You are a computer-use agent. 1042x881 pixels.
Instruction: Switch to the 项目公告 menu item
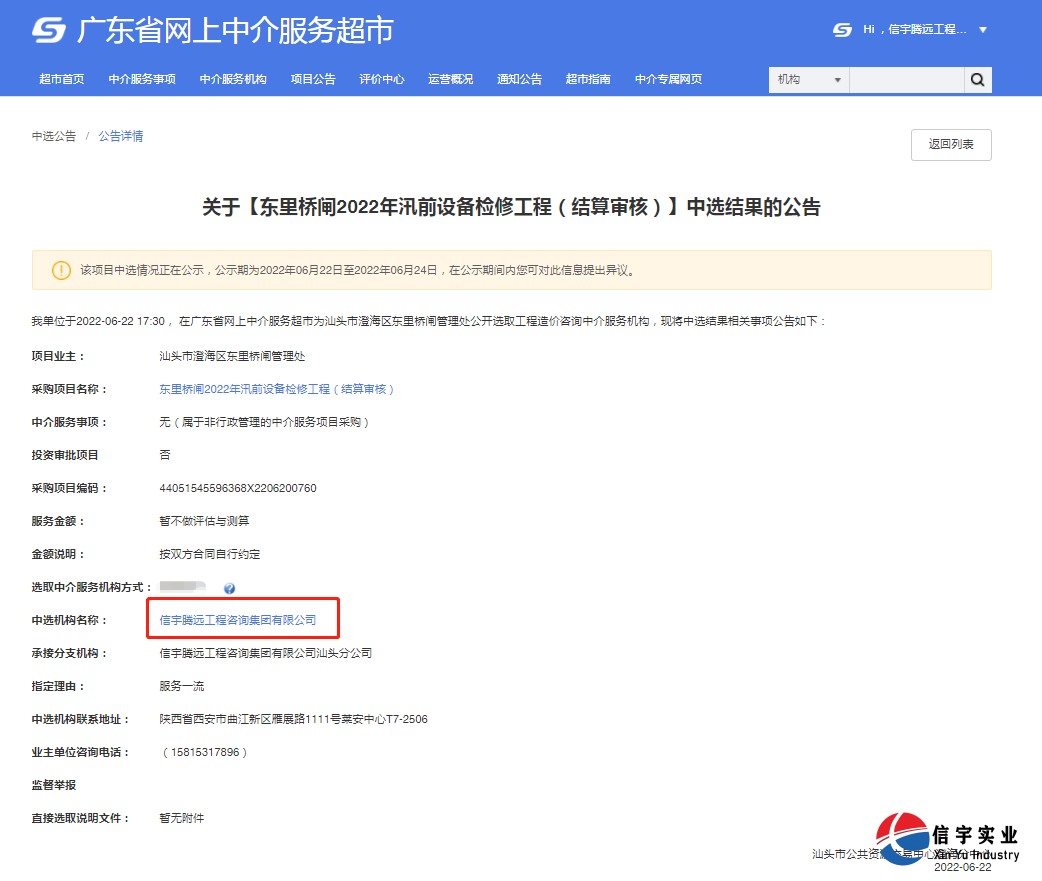coord(313,79)
